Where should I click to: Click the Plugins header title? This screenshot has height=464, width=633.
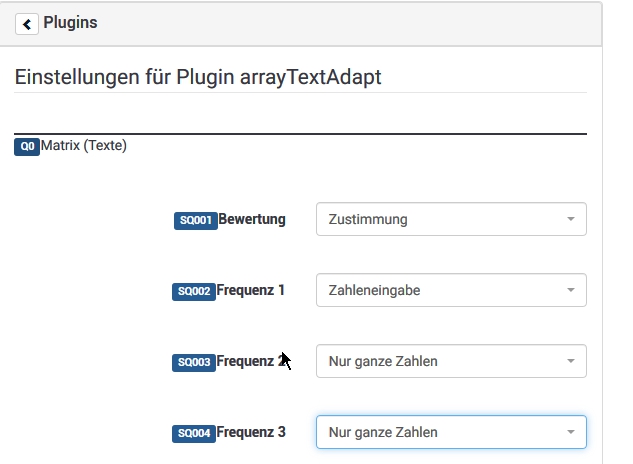coord(70,23)
